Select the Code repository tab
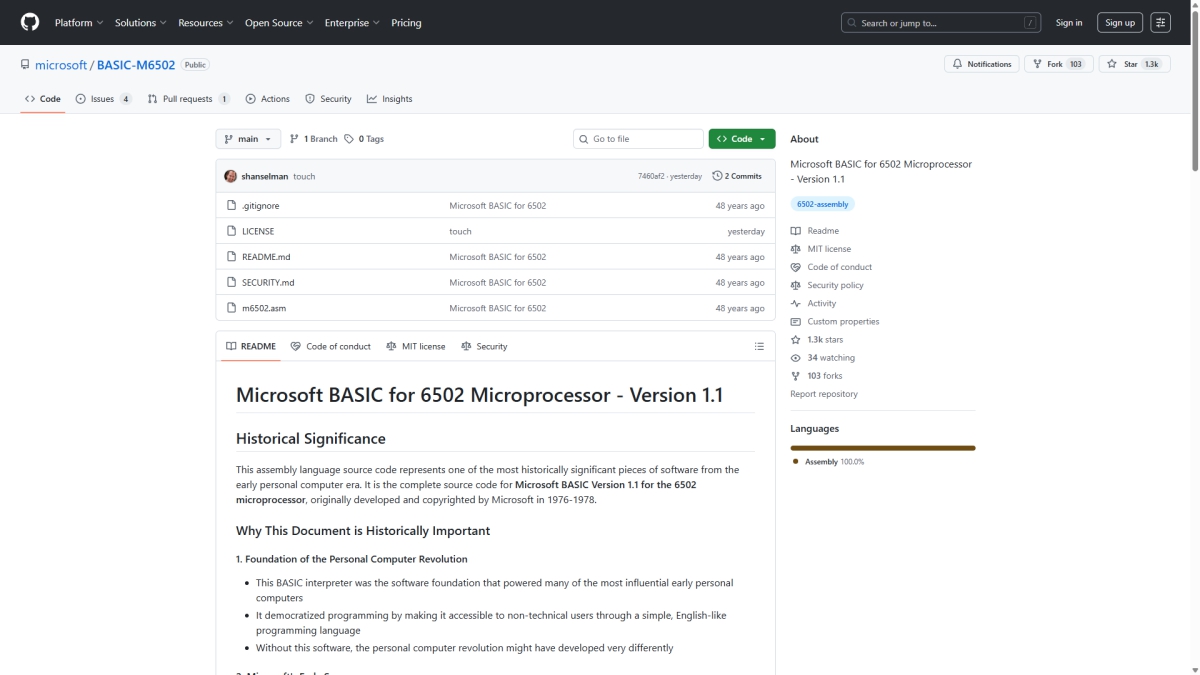 tap(43, 99)
